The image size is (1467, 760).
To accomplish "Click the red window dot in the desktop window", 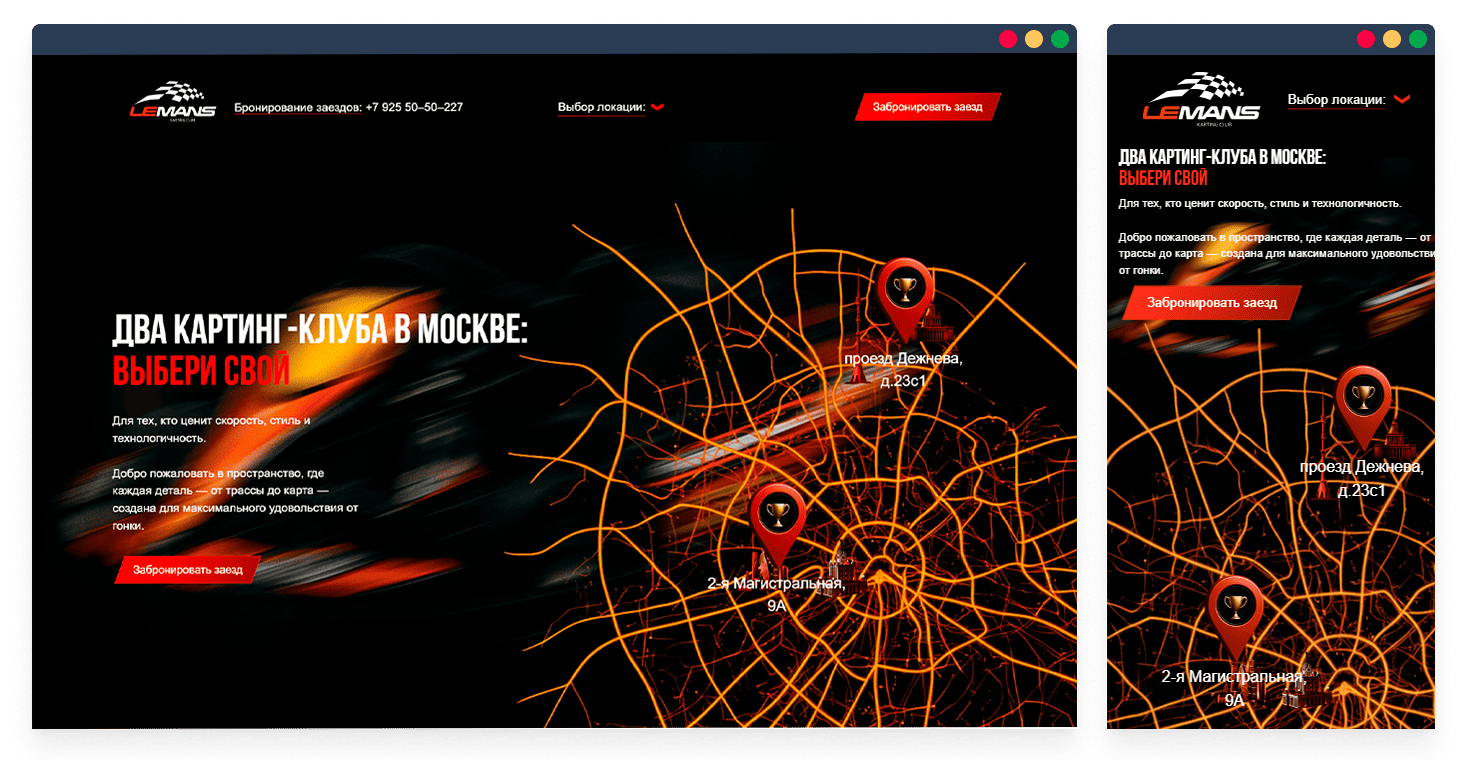I will pos(1008,39).
